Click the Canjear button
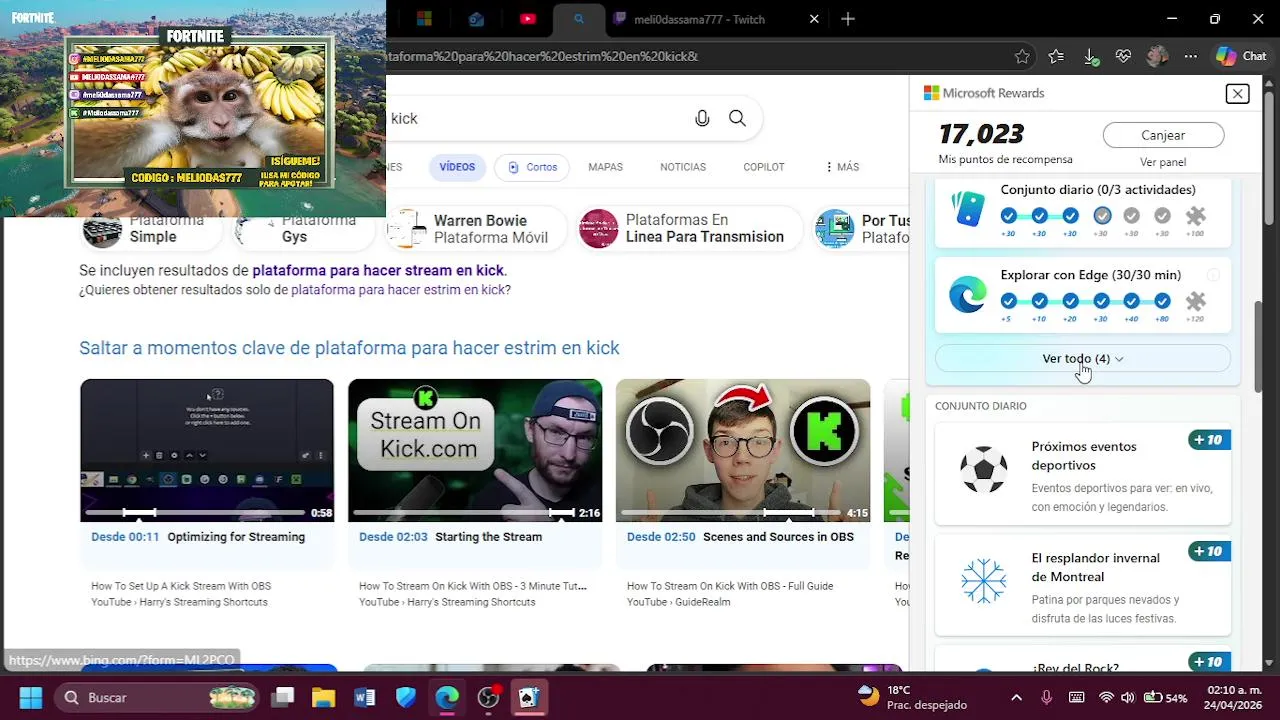1280x720 pixels. pyautogui.click(x=1163, y=135)
